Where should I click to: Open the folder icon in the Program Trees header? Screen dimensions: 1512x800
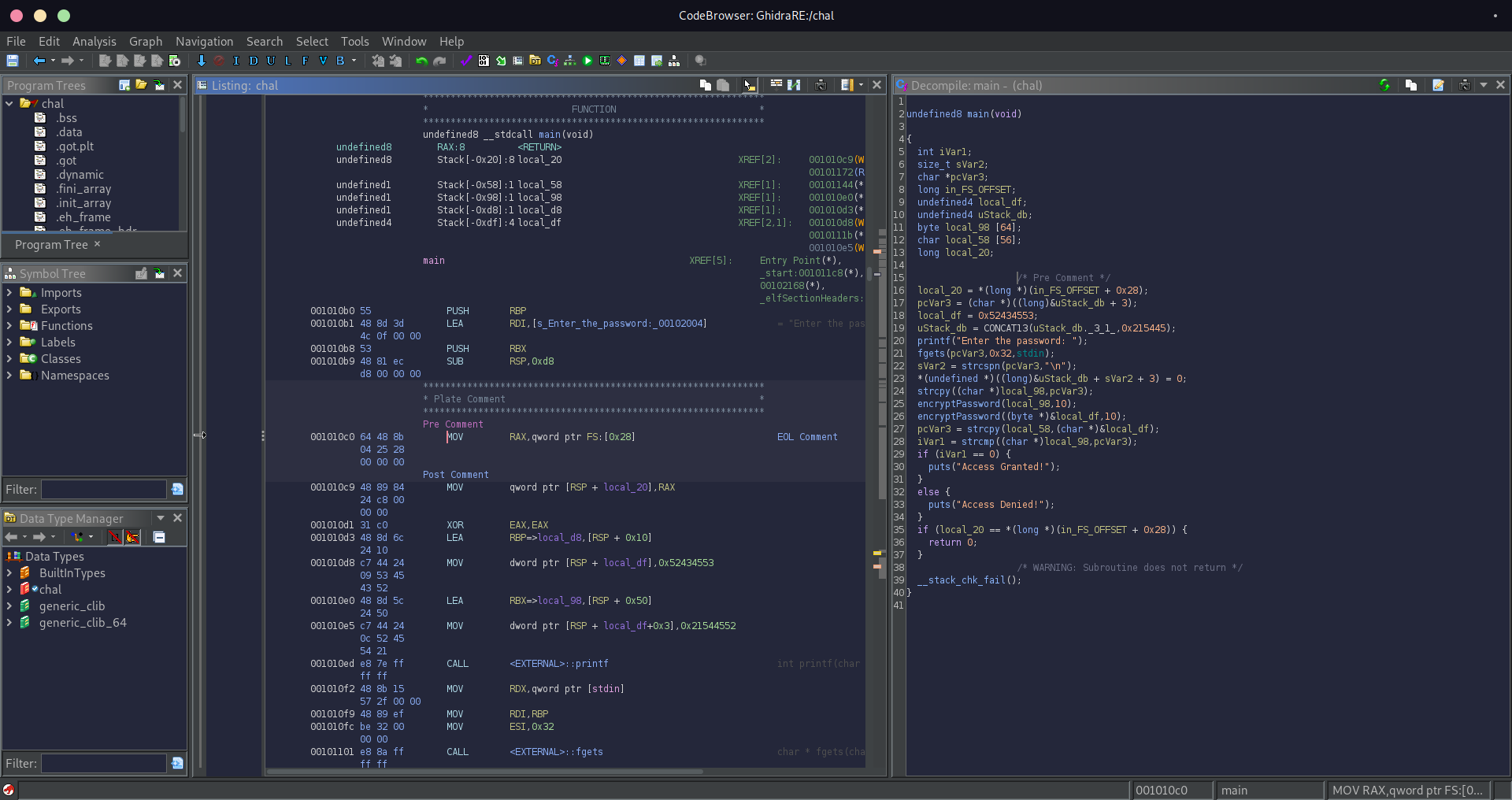[142, 85]
